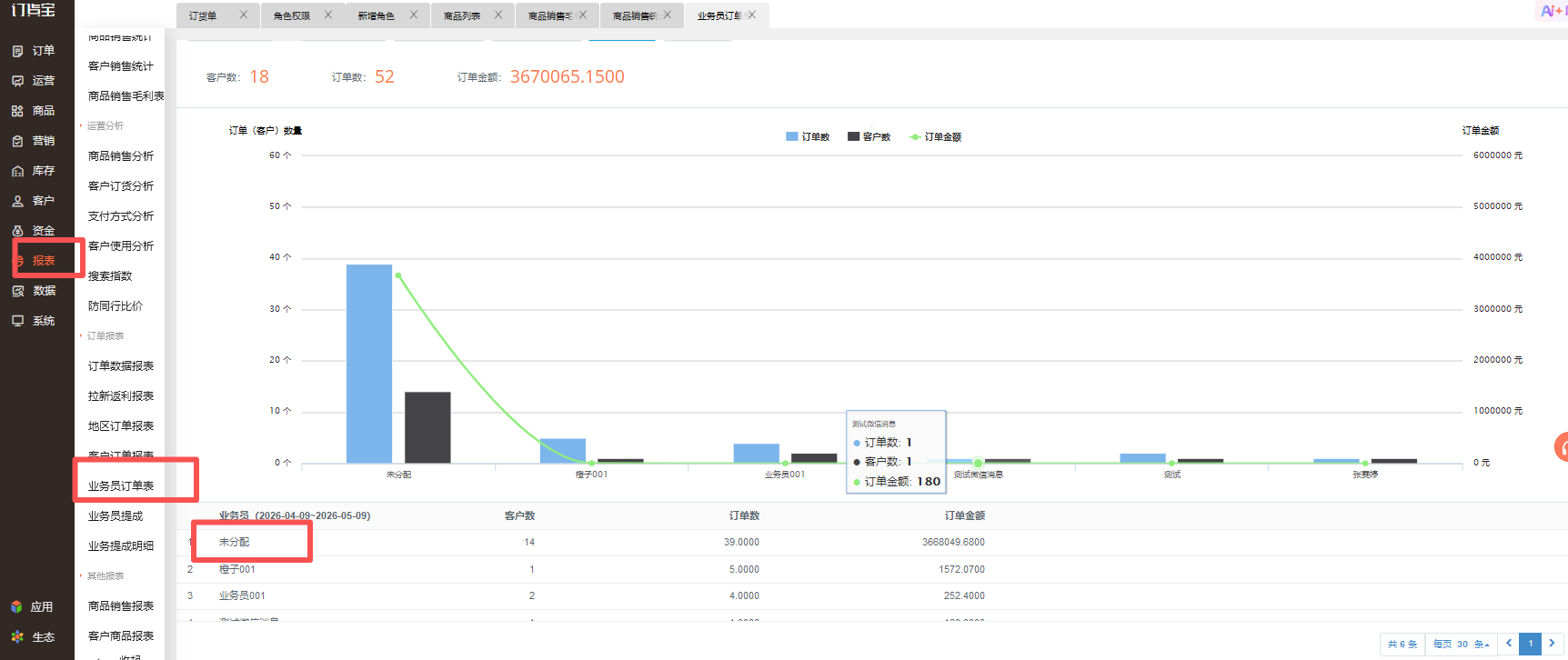Viewport: 1568px width, 660px height.
Task: Open the 系统 sidebar module
Action: pos(34,321)
